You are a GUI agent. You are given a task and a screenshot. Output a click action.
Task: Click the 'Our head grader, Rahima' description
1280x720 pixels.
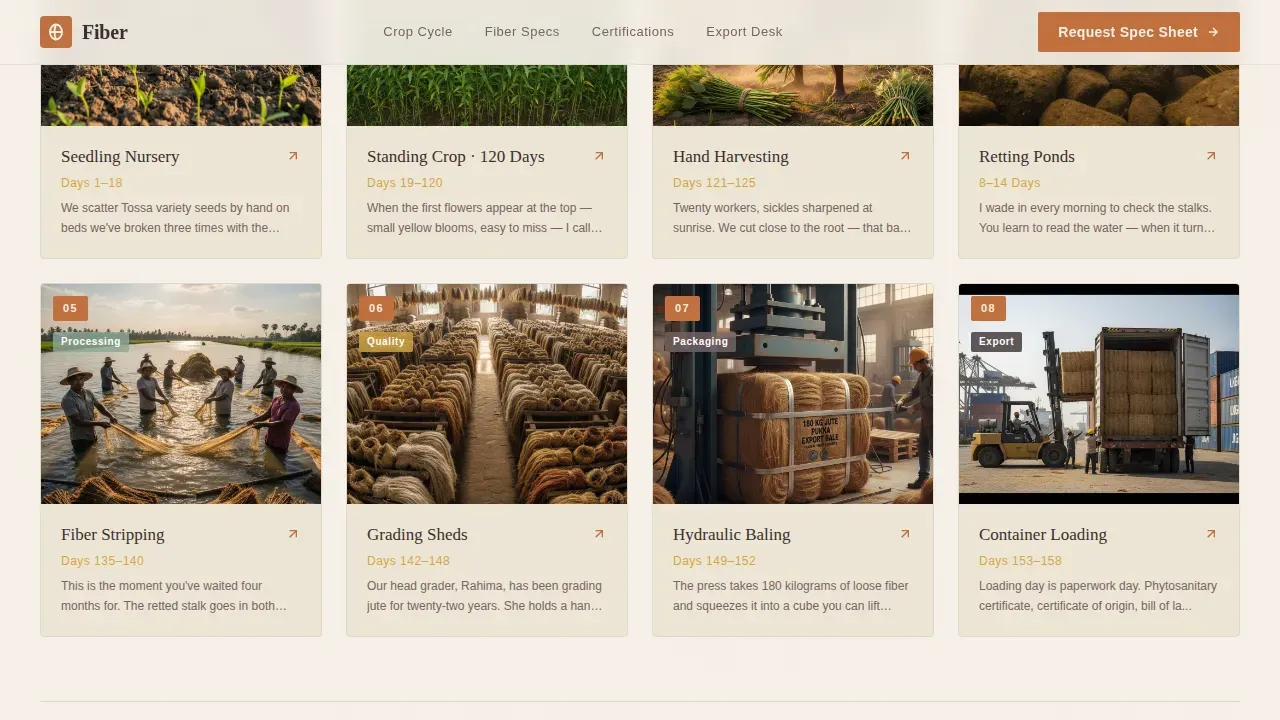click(485, 596)
